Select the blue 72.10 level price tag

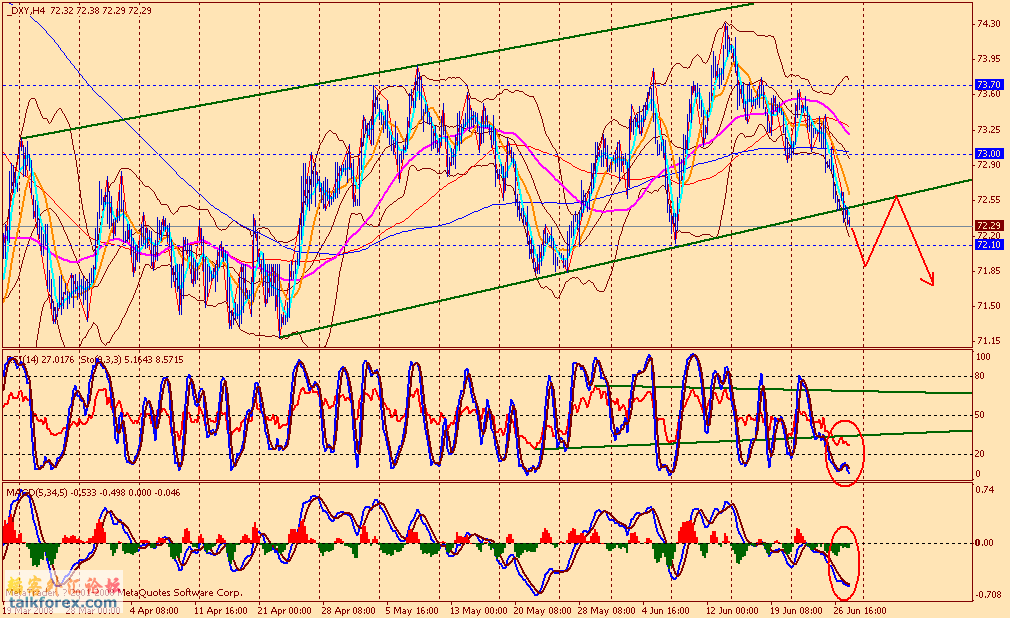pyautogui.click(x=989, y=245)
